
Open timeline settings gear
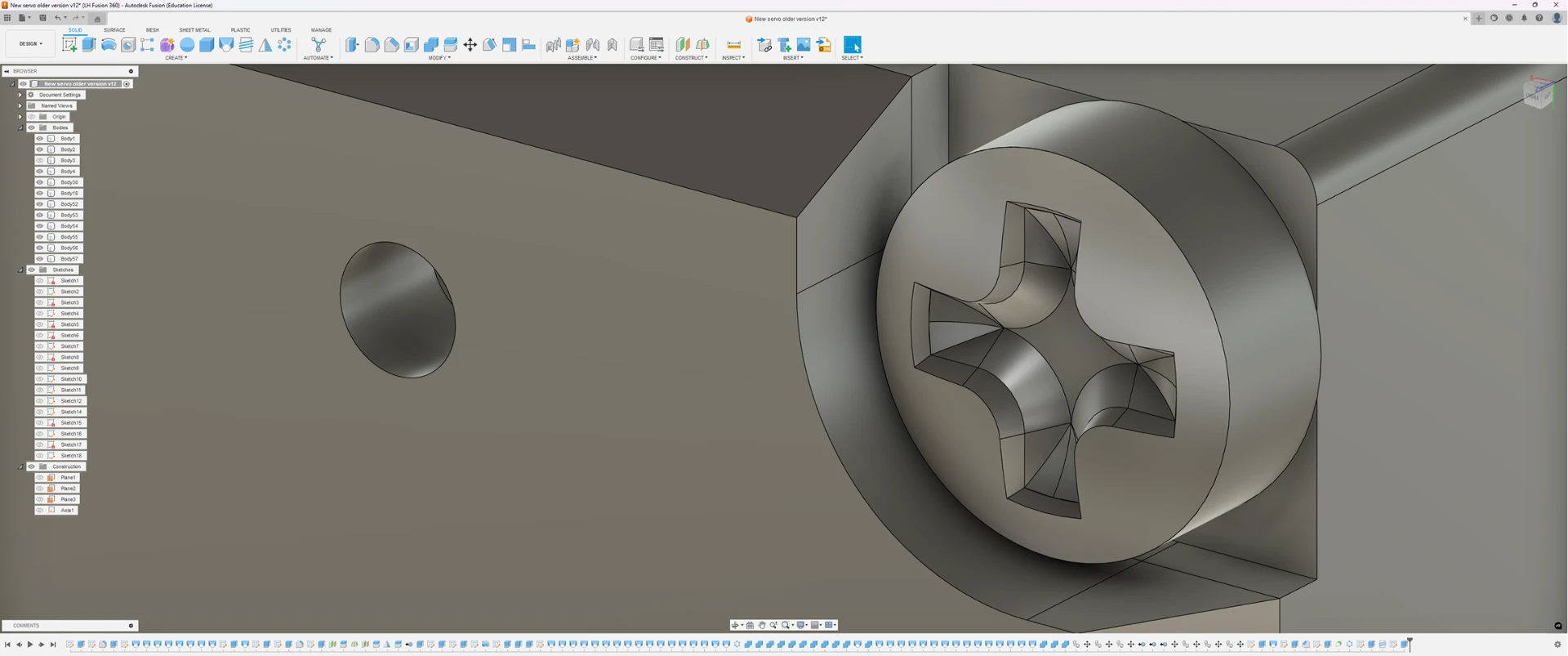(x=1557, y=645)
